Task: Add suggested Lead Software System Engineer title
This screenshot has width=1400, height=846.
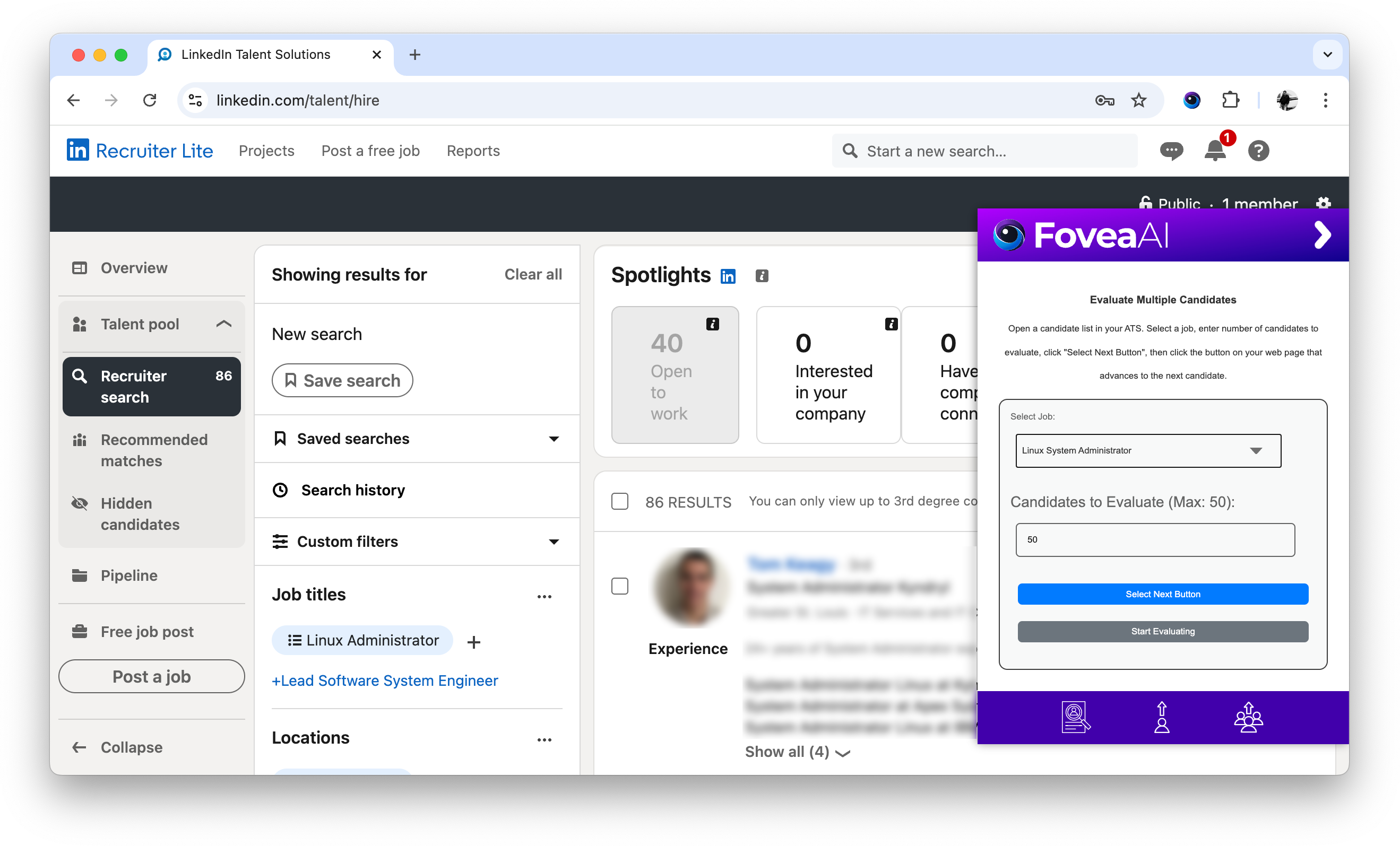Action: coord(385,680)
